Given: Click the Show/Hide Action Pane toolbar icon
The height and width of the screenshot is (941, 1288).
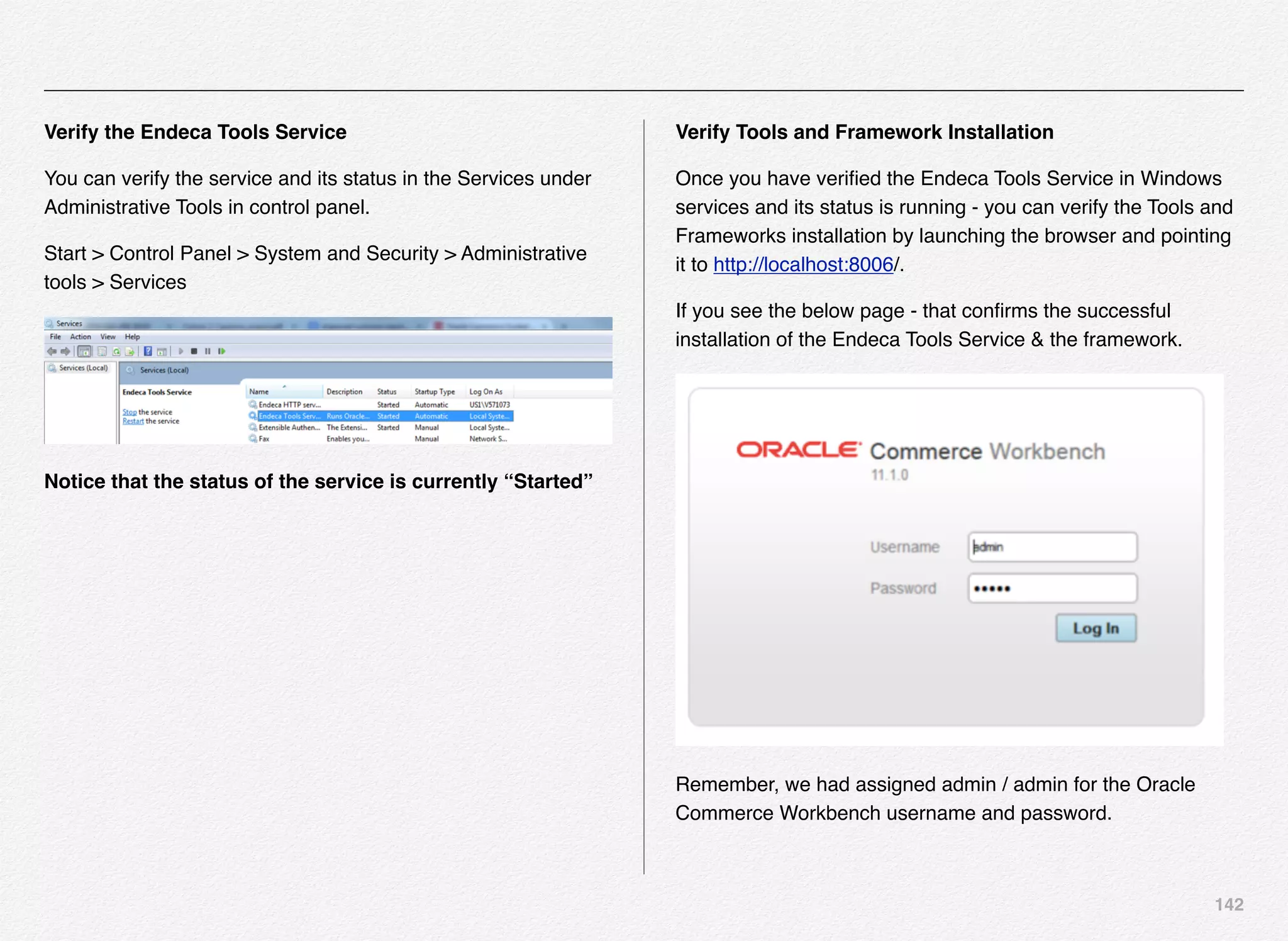Looking at the screenshot, I should click(x=162, y=352).
